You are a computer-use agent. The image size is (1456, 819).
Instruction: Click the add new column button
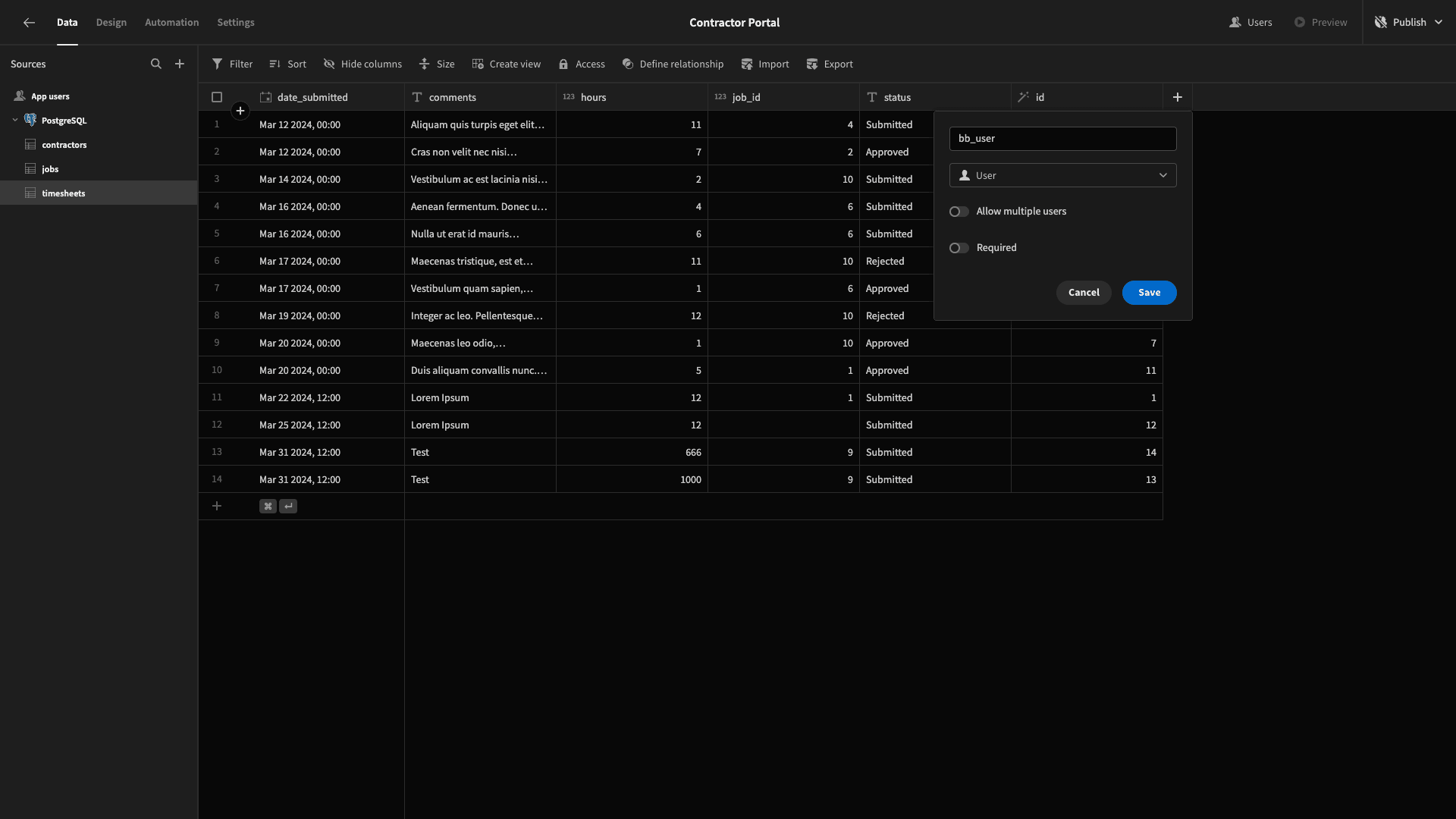pos(1178,97)
